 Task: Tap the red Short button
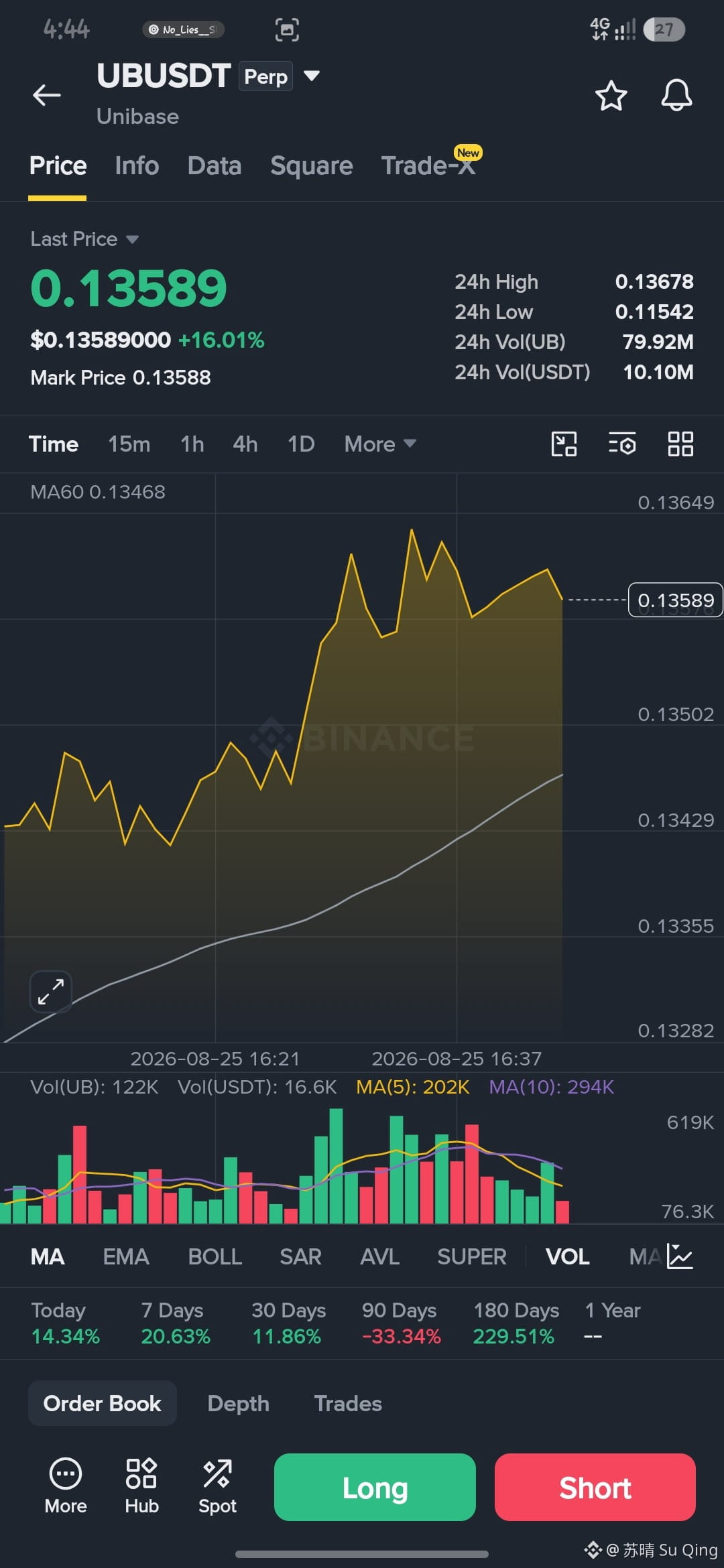595,1487
